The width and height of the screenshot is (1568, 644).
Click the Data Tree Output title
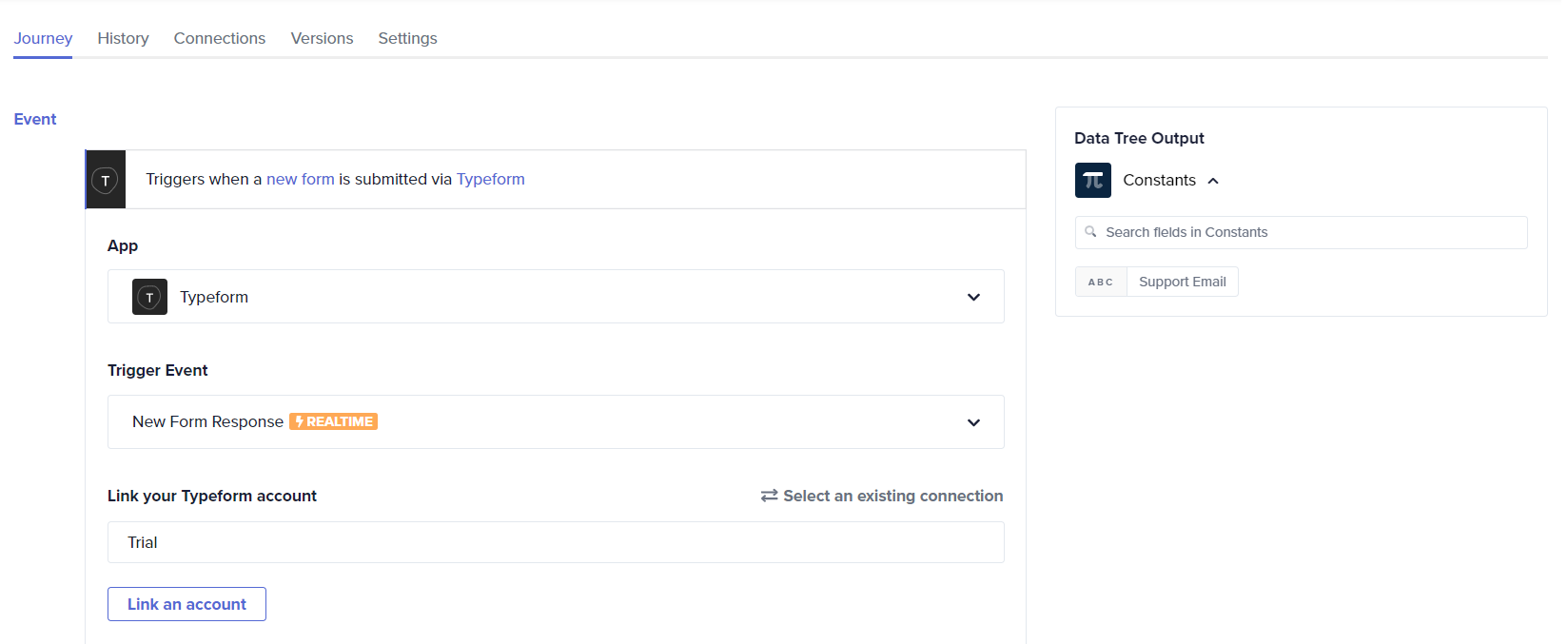point(1139,138)
